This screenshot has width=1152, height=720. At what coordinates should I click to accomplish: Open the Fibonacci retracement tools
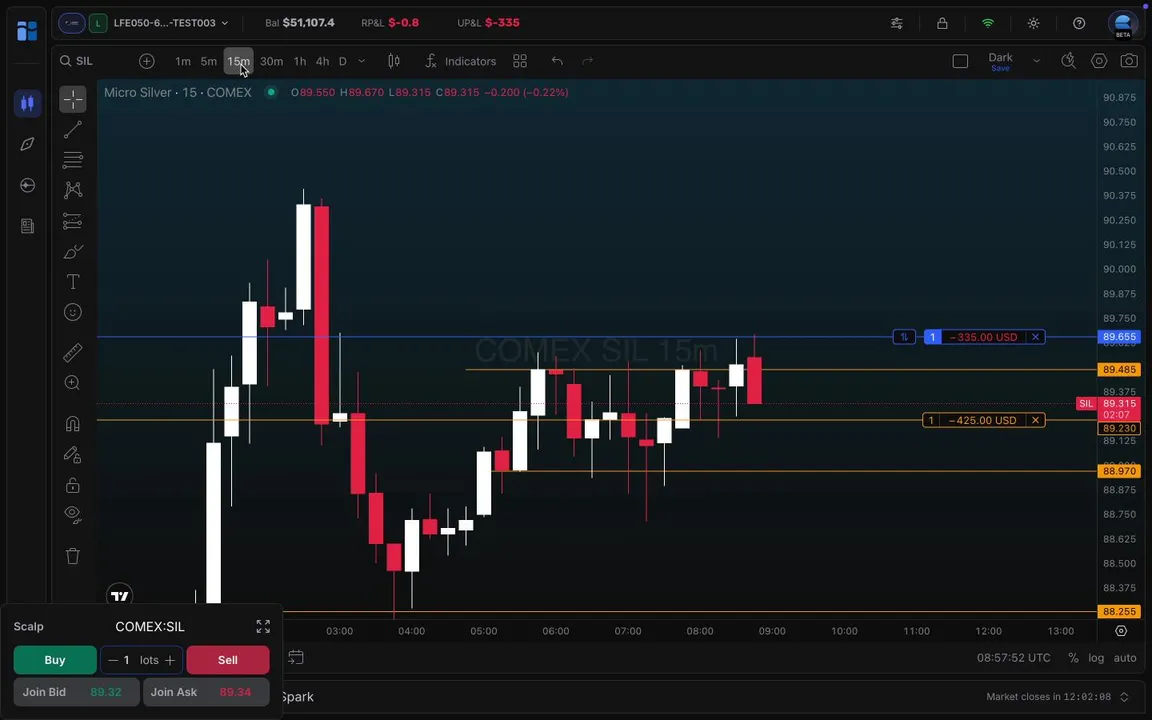click(73, 160)
